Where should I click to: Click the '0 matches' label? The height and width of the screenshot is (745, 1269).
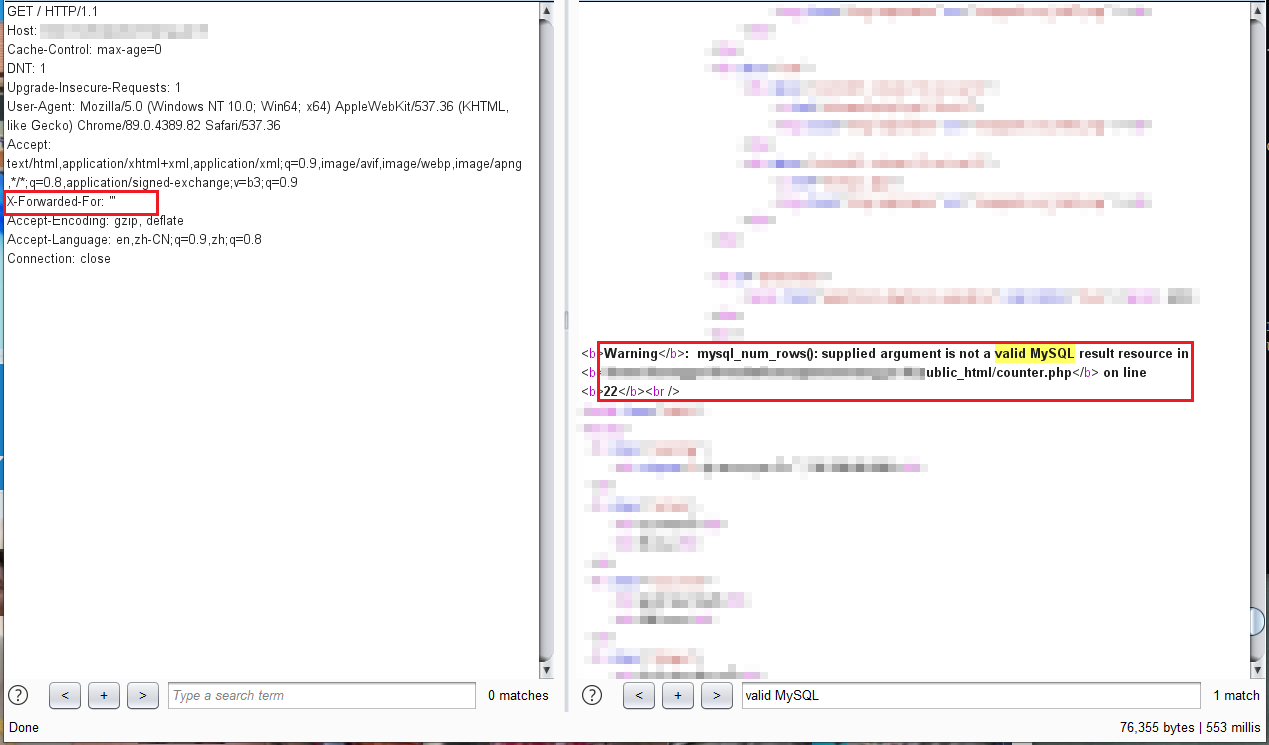518,695
